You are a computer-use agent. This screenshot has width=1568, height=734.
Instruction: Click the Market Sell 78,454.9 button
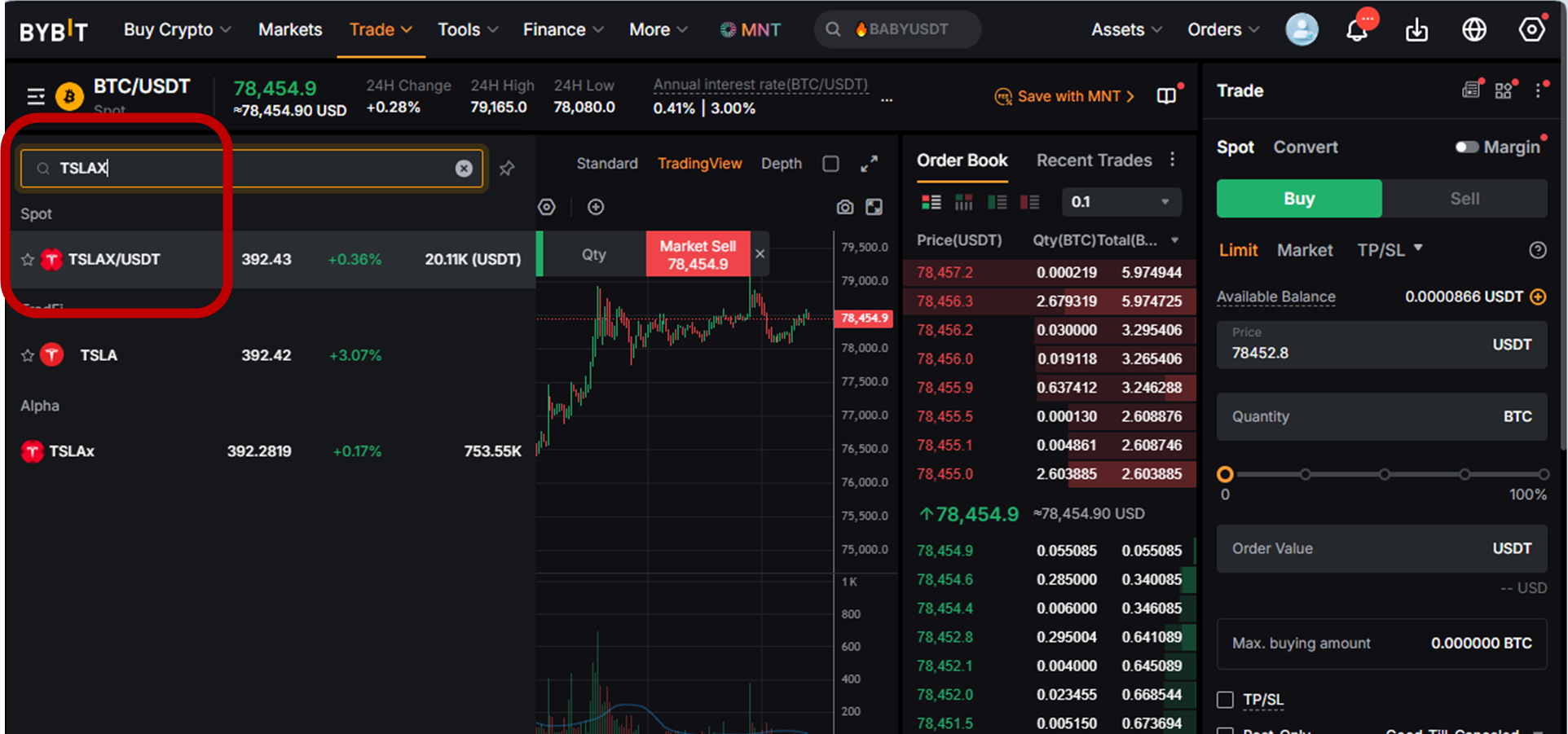(x=698, y=254)
